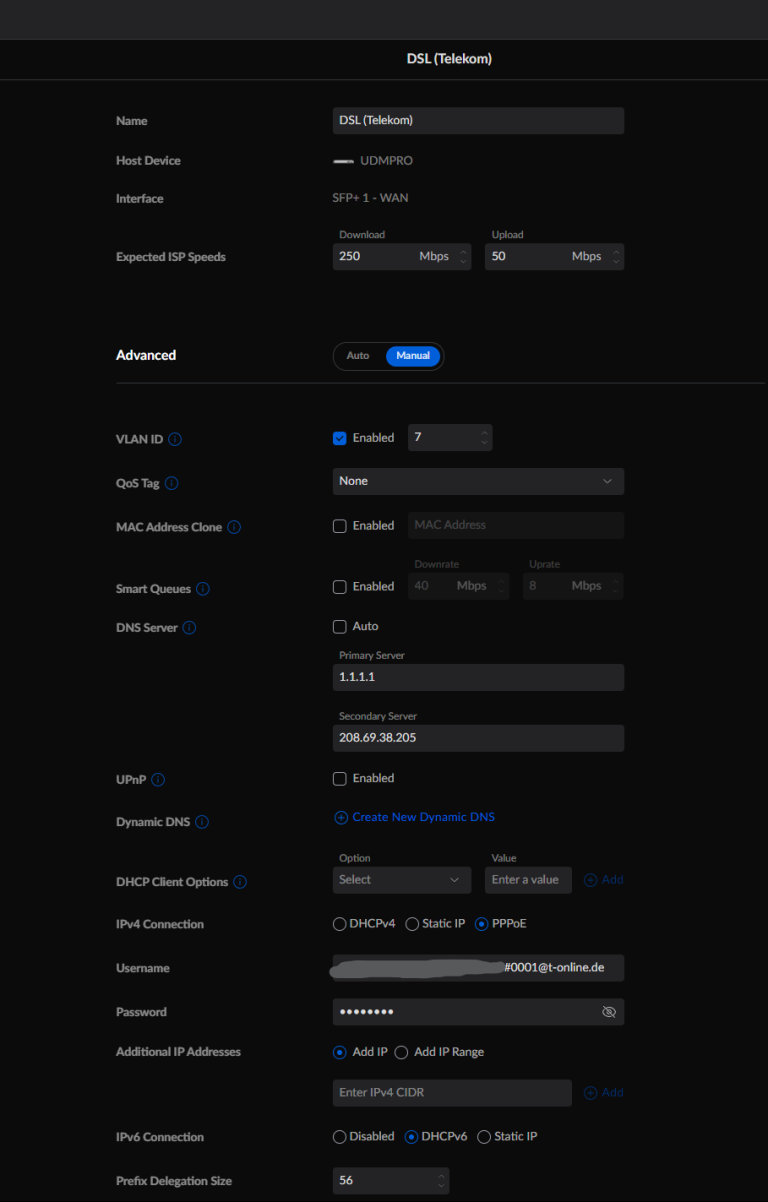This screenshot has height=1202, width=768.
Task: Click the Primary Server DNS field
Action: pyautogui.click(x=478, y=678)
